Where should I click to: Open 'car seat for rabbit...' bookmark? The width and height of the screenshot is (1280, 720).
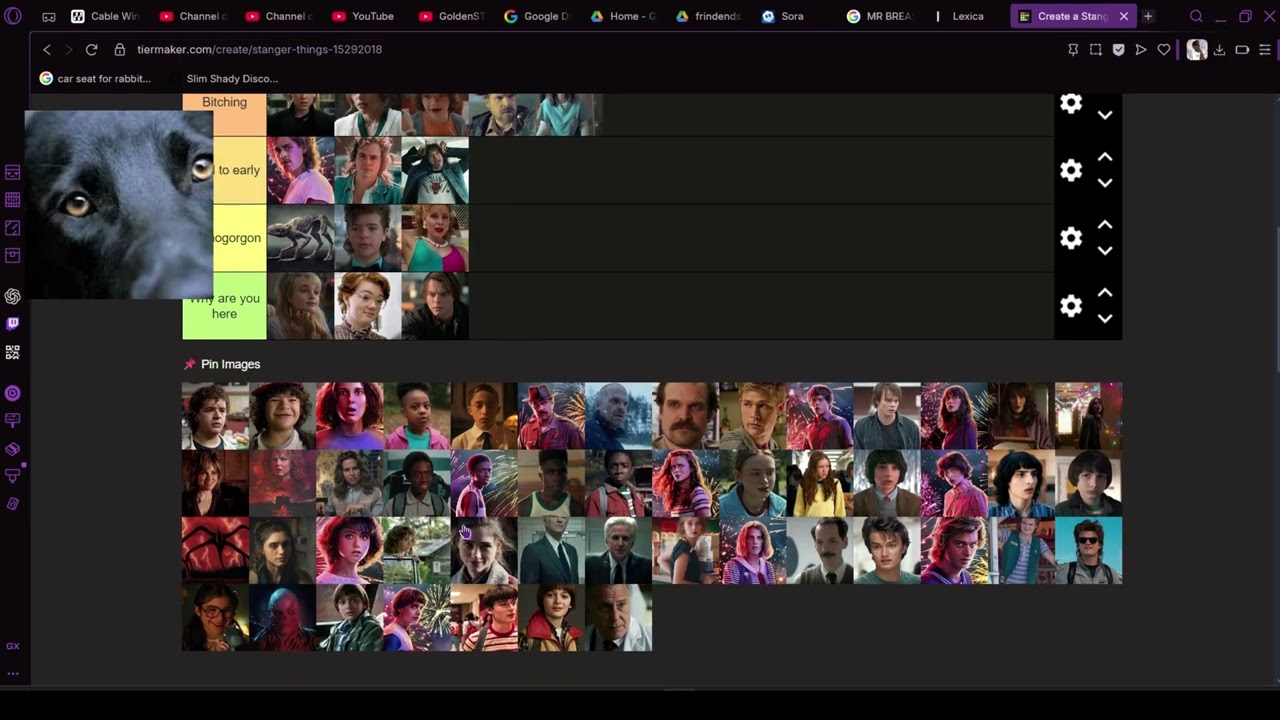[95, 78]
